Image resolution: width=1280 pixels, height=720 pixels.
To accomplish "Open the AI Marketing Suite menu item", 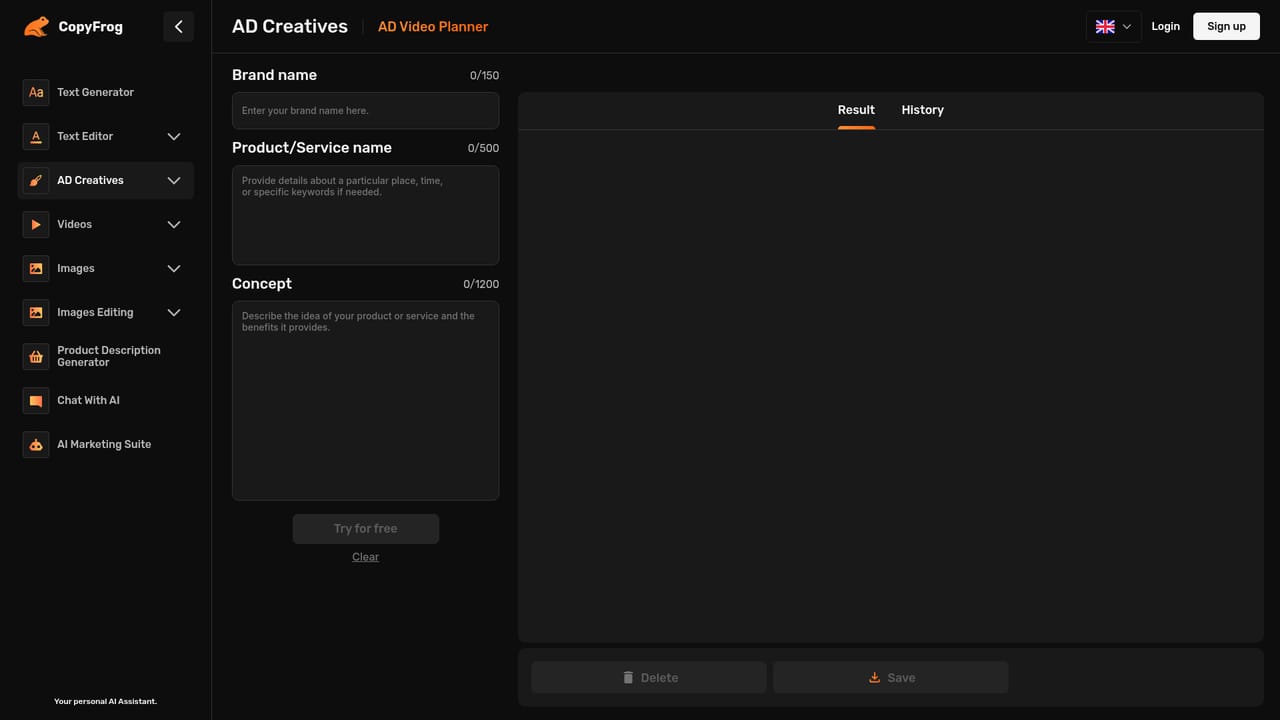I will [106, 444].
